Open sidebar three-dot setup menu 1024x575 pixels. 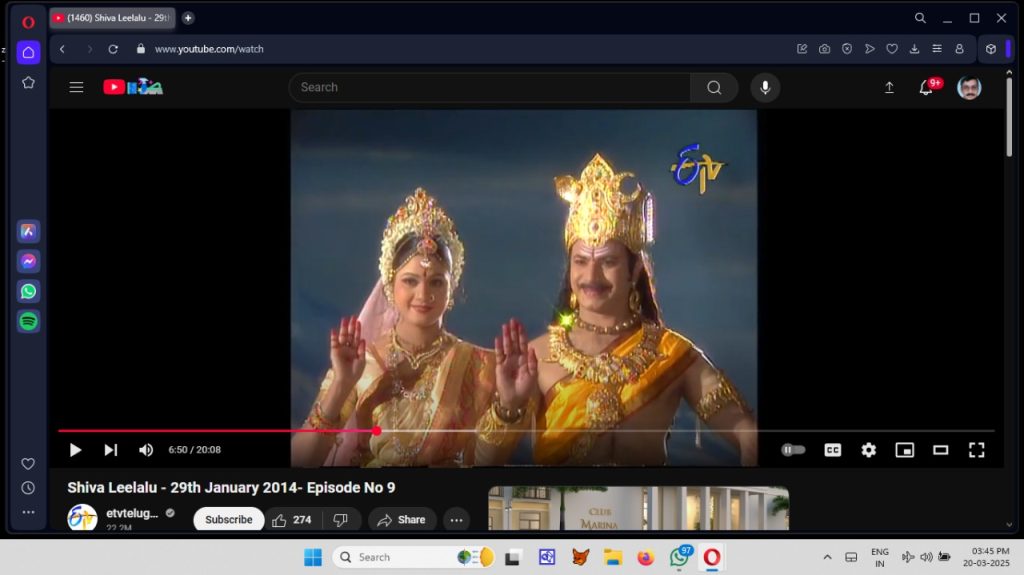pos(28,512)
